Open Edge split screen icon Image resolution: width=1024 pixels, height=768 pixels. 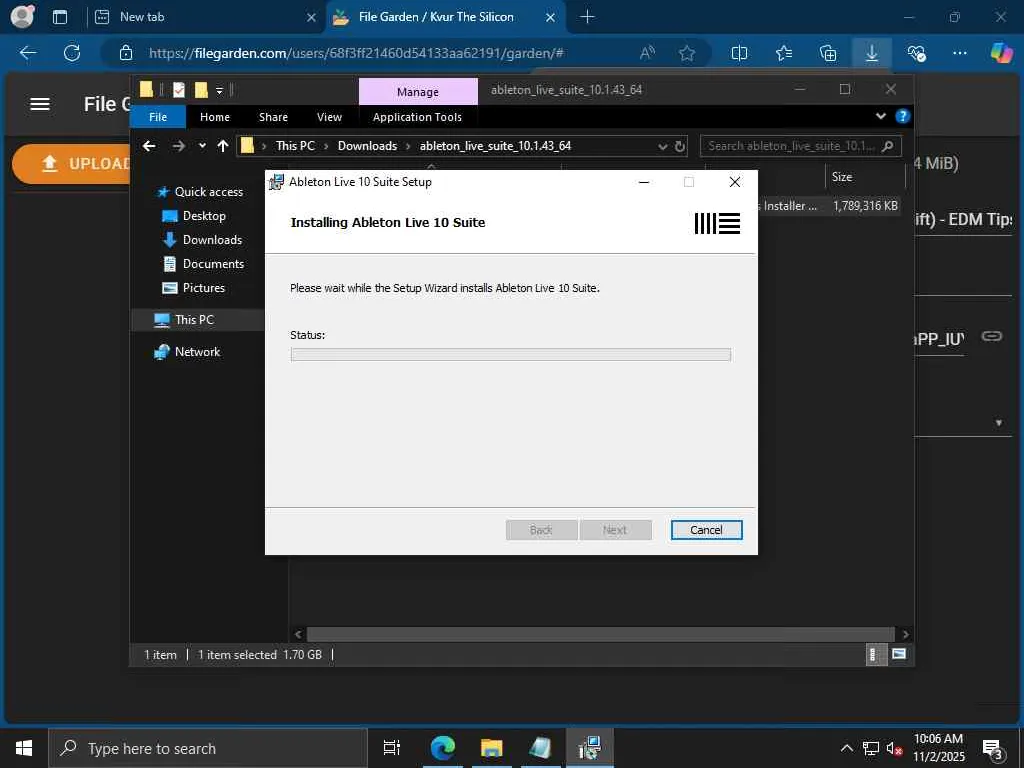tap(739, 53)
